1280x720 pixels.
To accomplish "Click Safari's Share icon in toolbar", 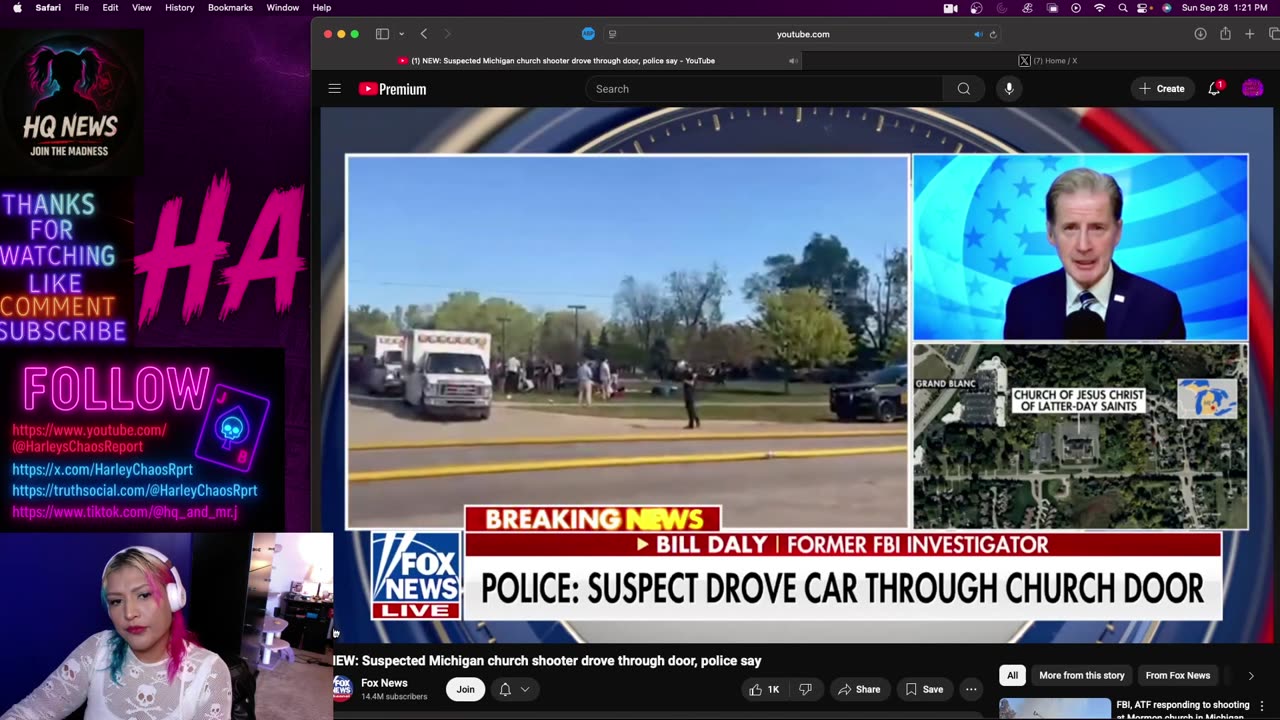I will [1225, 34].
